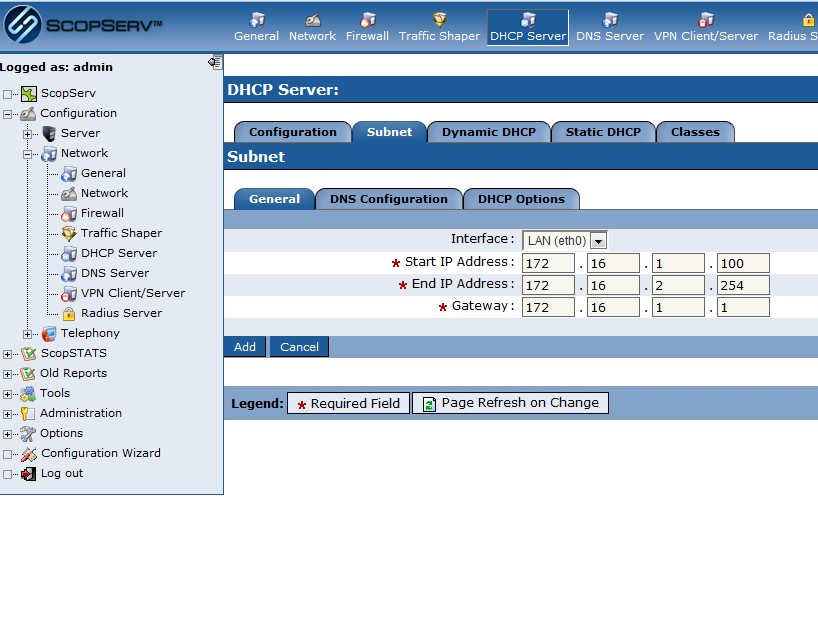Expand the Administration tree node
This screenshot has height=627, width=818.
7,414
